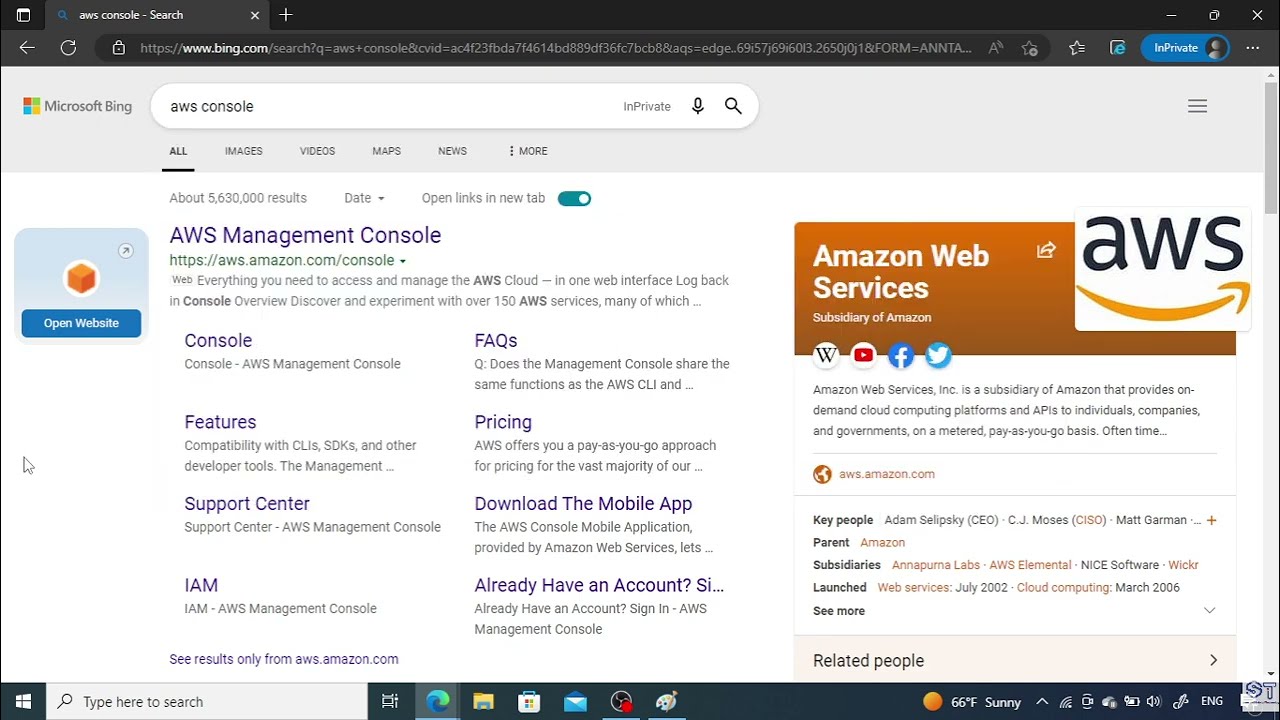Screen dimensions: 1280x720
Task: Open File Explorer from the taskbar
Action: tap(483, 702)
